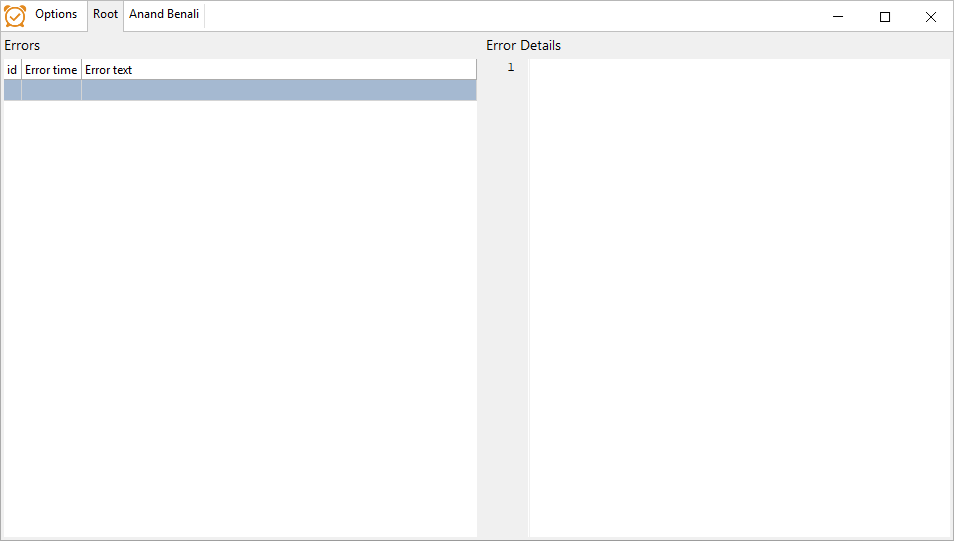Click line number 1 in Error Details gutter
The image size is (954, 541).
510,67
